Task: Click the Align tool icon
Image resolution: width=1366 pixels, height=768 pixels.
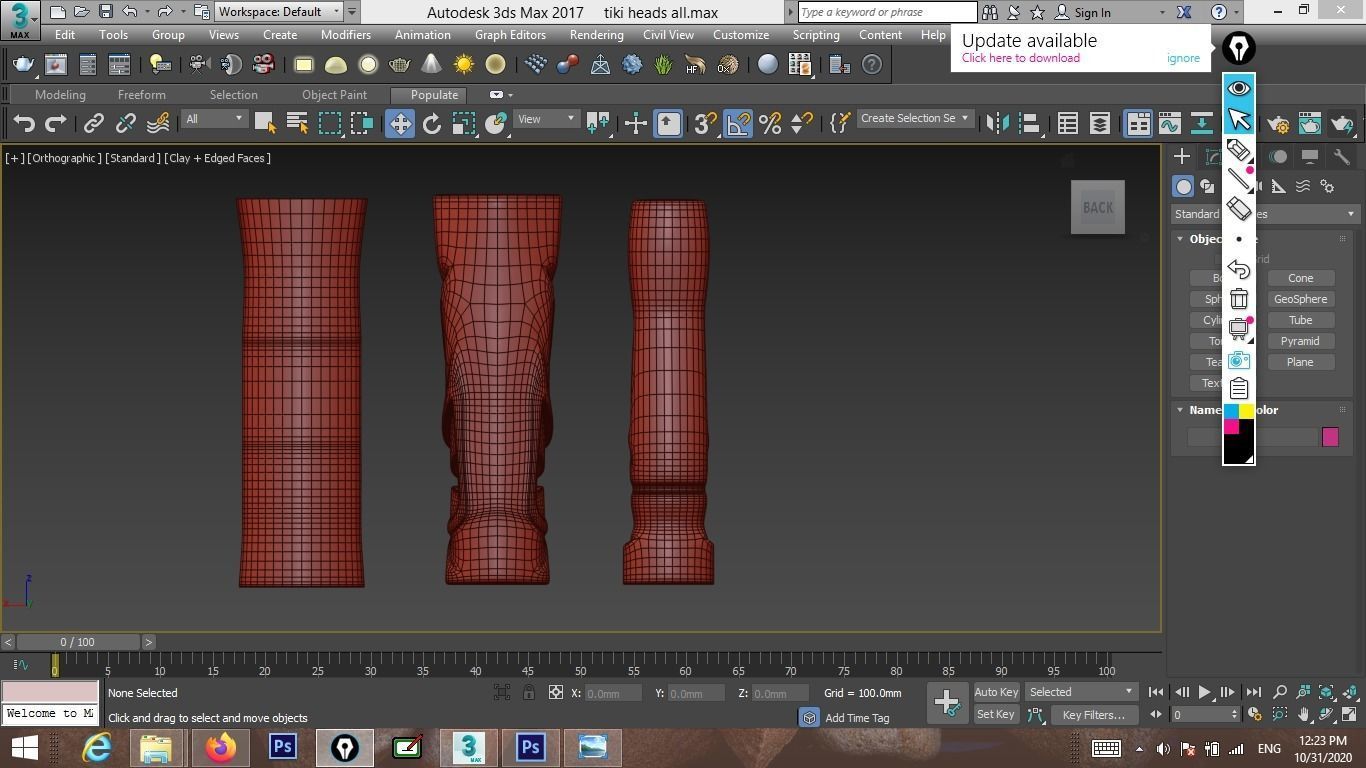Action: tap(1030, 123)
